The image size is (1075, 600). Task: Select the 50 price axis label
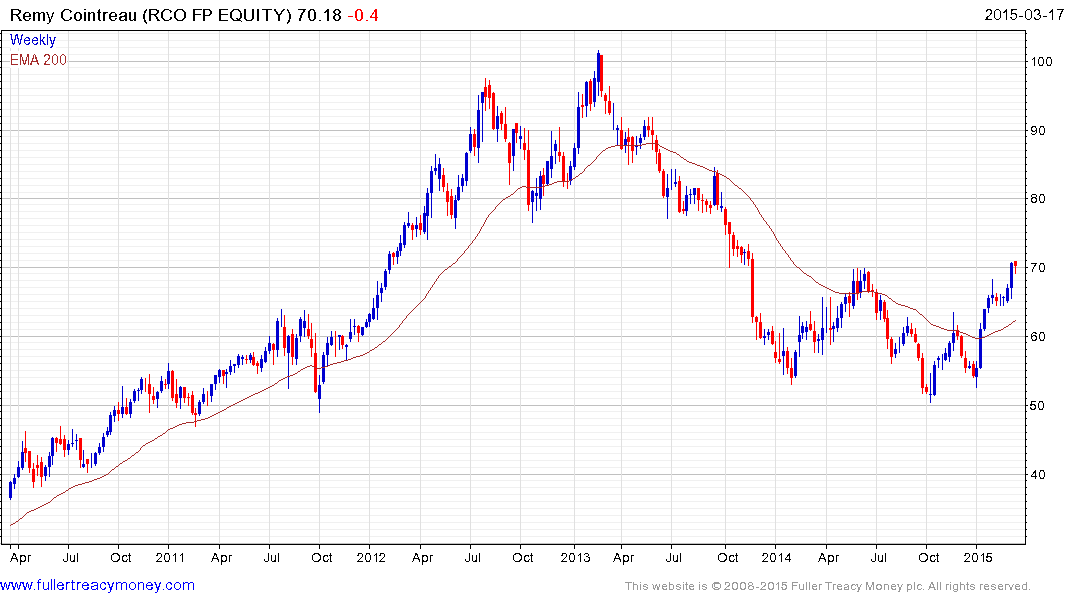click(1038, 405)
